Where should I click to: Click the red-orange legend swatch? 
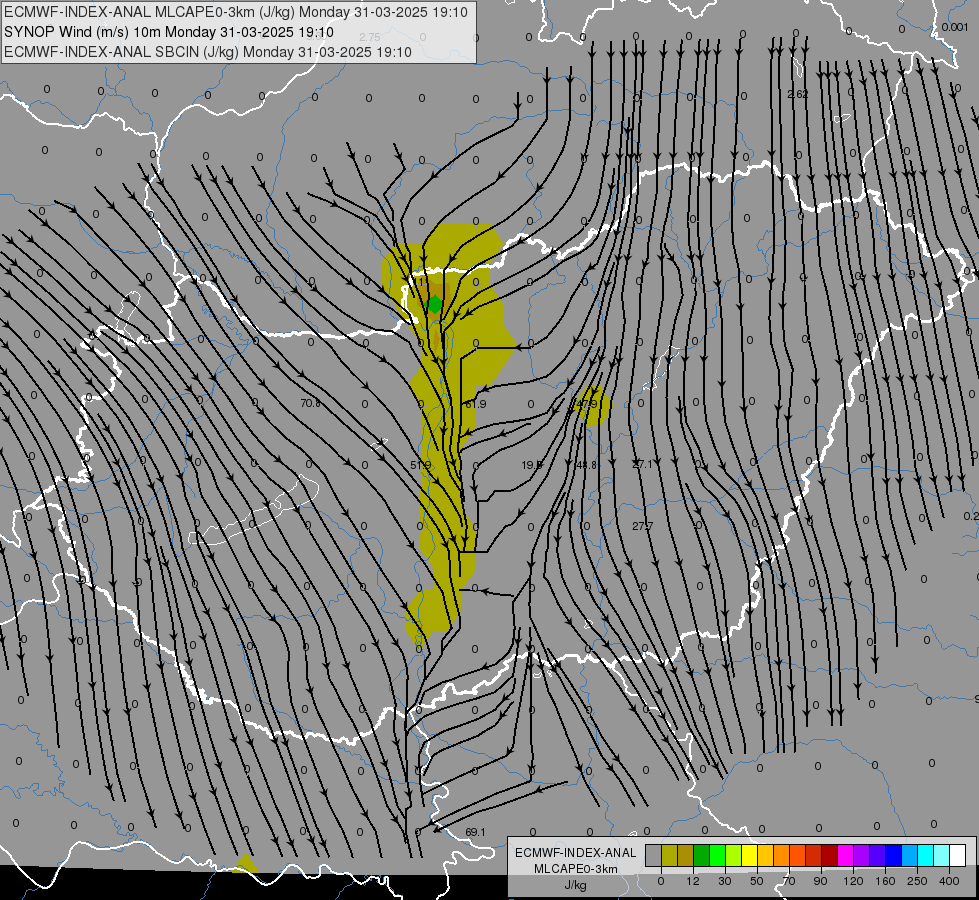(x=798, y=855)
